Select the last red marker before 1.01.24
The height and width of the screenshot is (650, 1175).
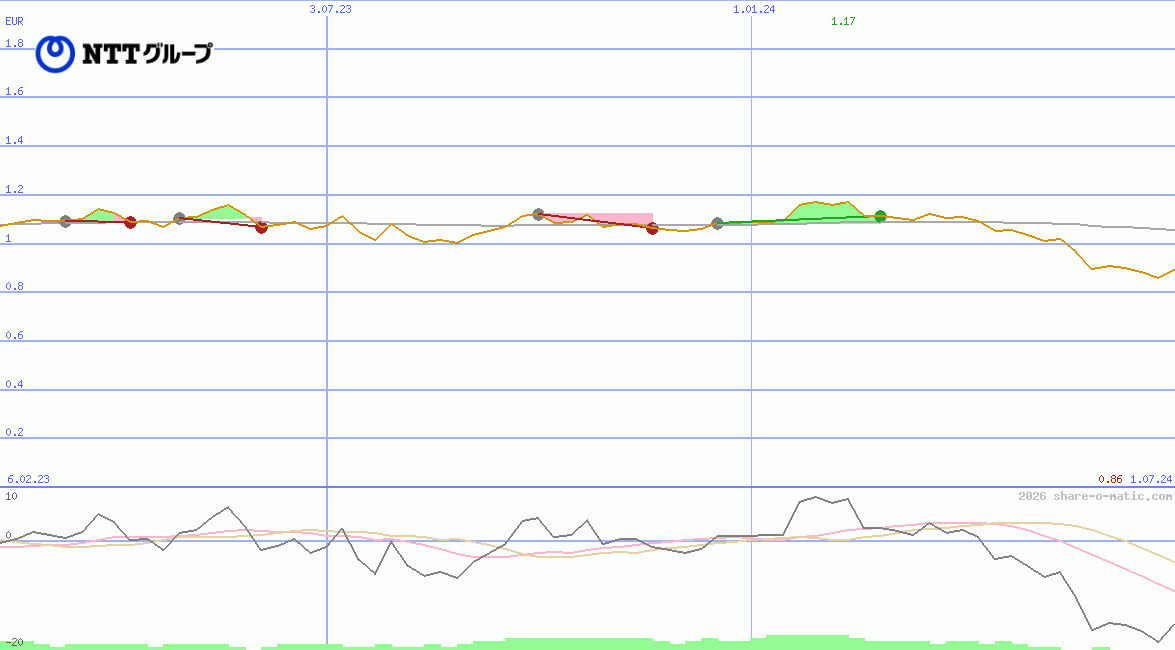coord(652,228)
